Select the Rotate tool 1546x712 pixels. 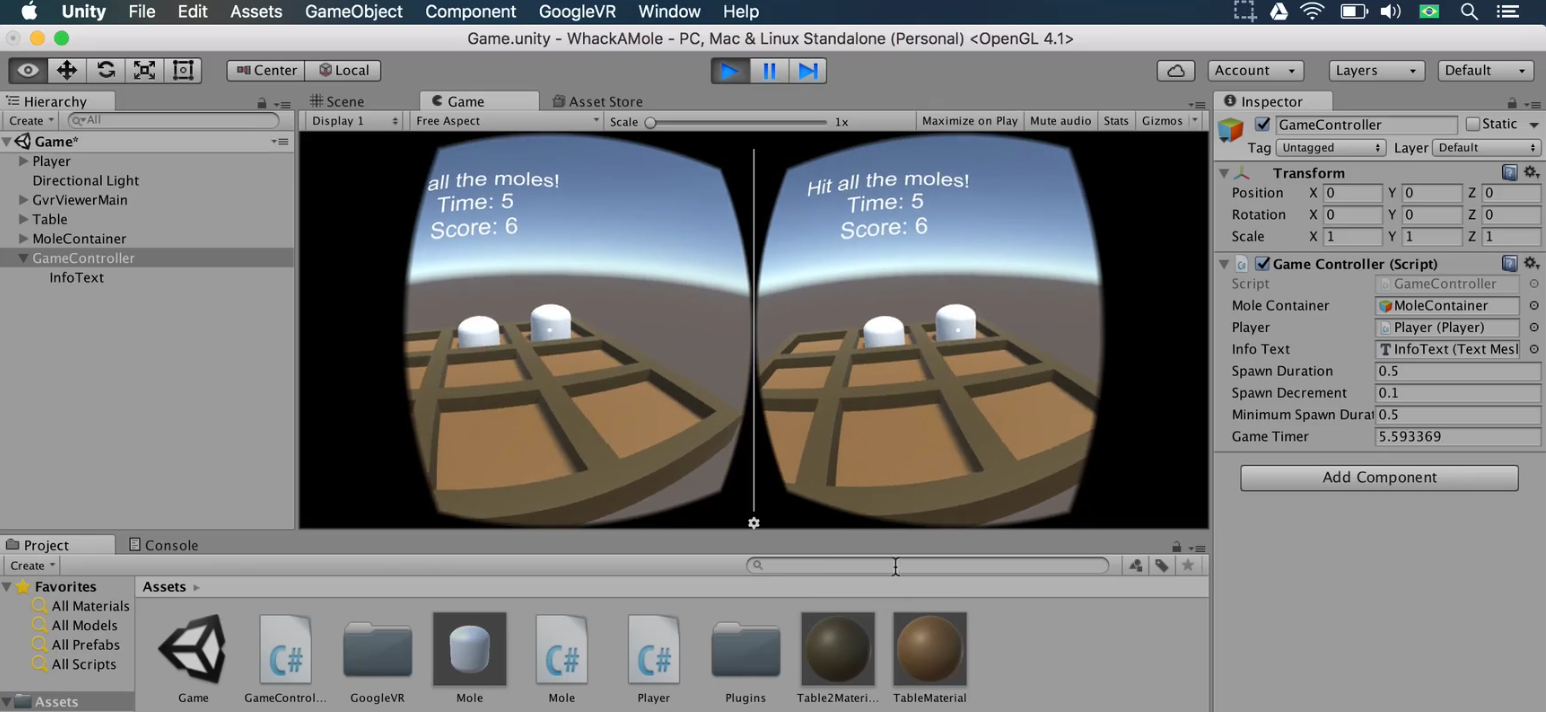point(106,70)
